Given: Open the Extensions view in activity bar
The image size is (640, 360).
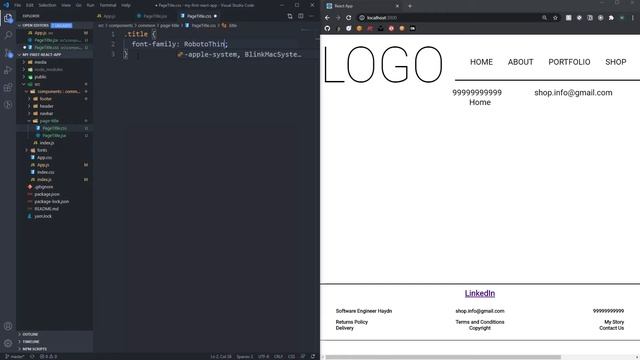Looking at the screenshot, I should pos(8,87).
